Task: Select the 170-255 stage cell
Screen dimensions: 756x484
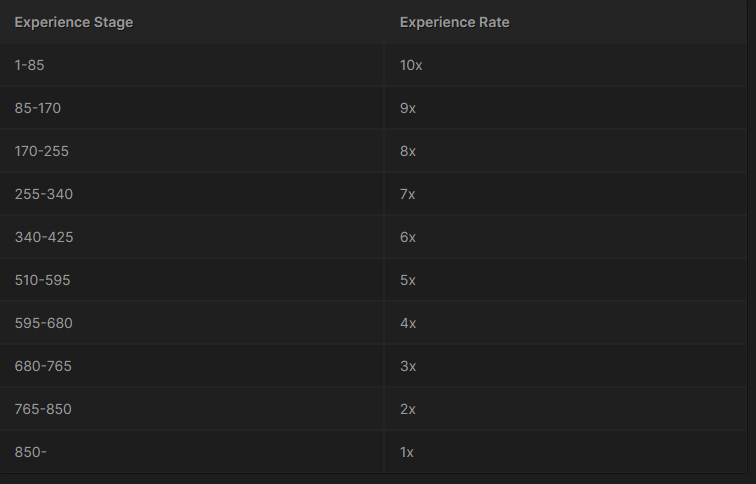Action: click(42, 151)
